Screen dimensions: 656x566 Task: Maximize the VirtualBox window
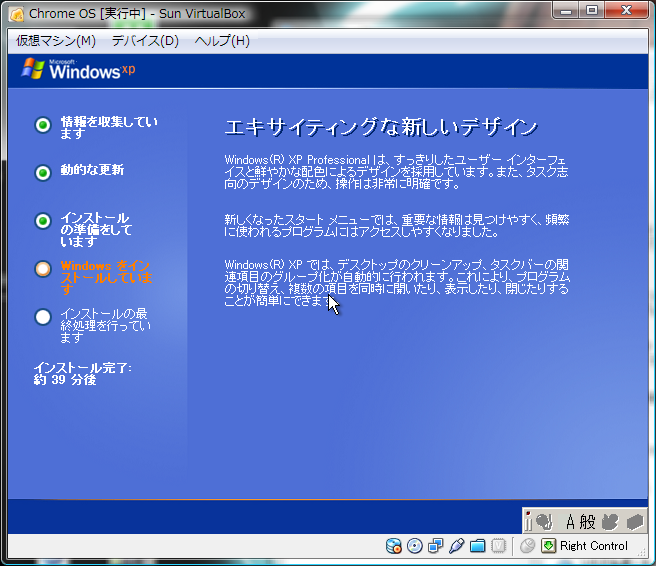click(x=592, y=10)
